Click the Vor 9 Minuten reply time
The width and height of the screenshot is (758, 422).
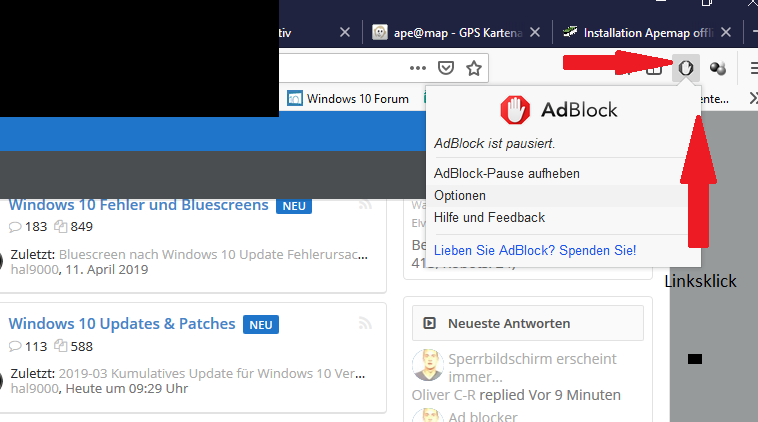(575, 395)
